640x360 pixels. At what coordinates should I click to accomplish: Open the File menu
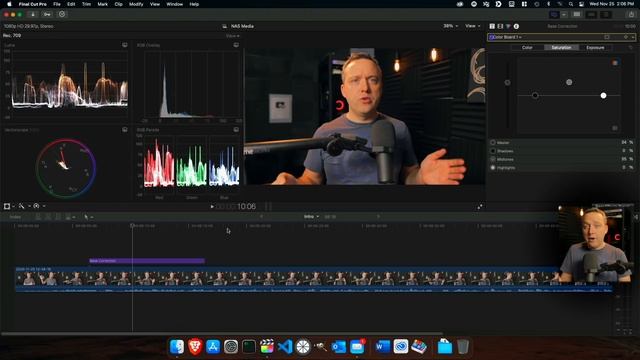click(x=57, y=4)
